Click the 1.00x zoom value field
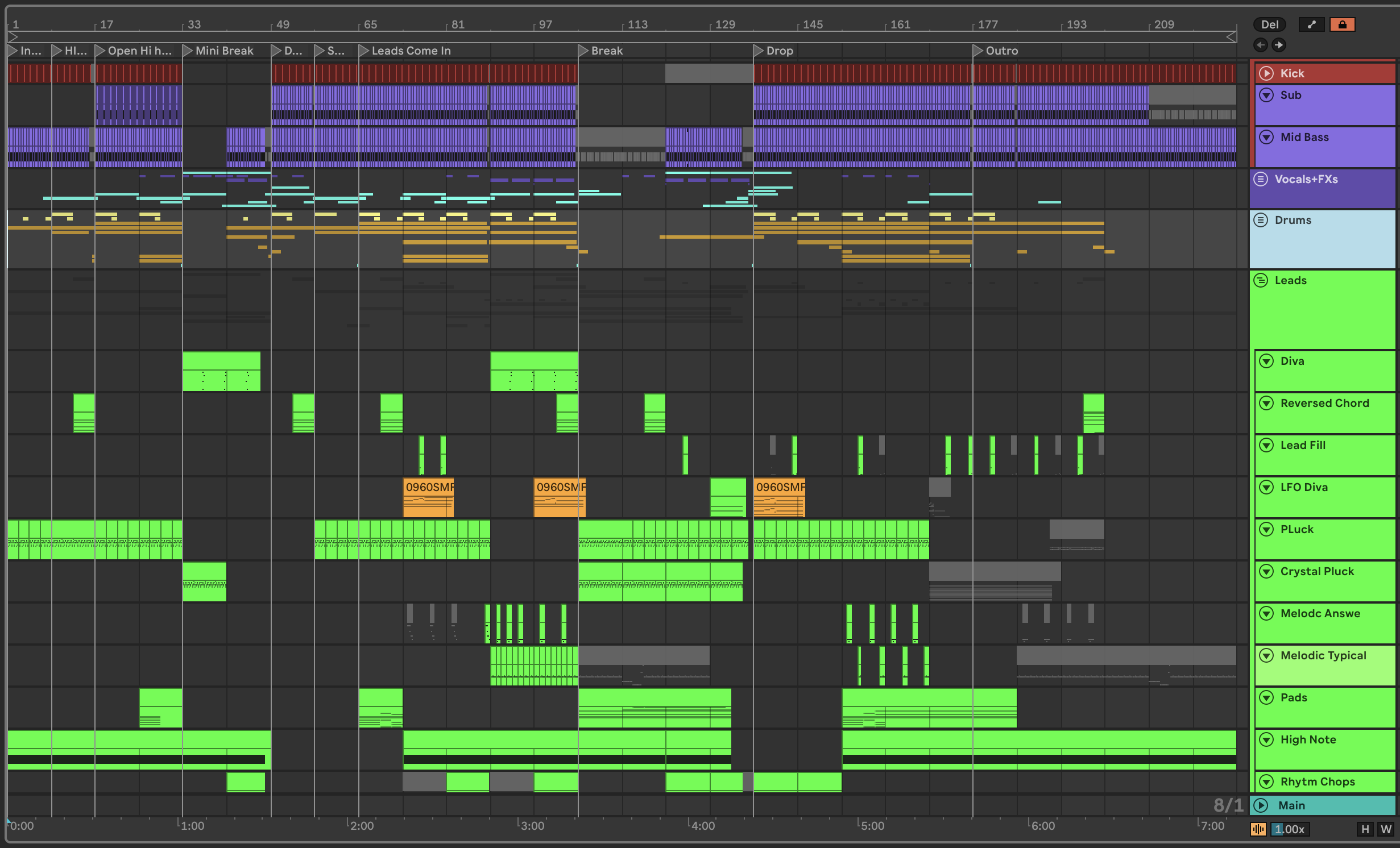This screenshot has width=1400, height=848. (1290, 829)
